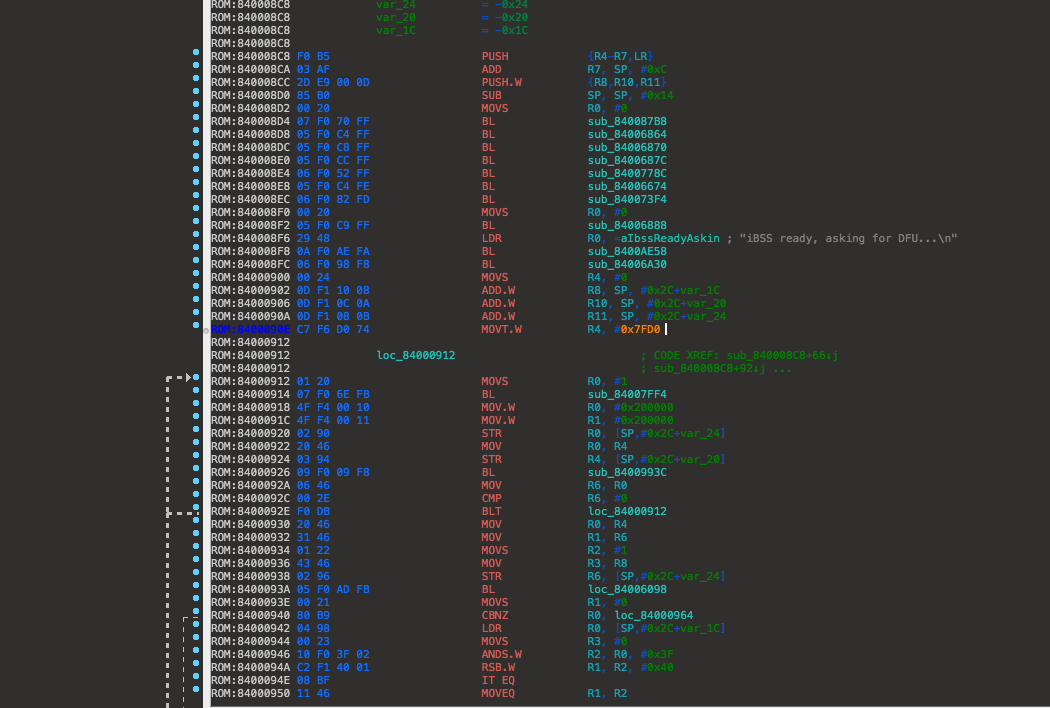Image resolution: width=1050 pixels, height=708 pixels.
Task: Open sub_84007FF4 call target
Action: click(626, 394)
